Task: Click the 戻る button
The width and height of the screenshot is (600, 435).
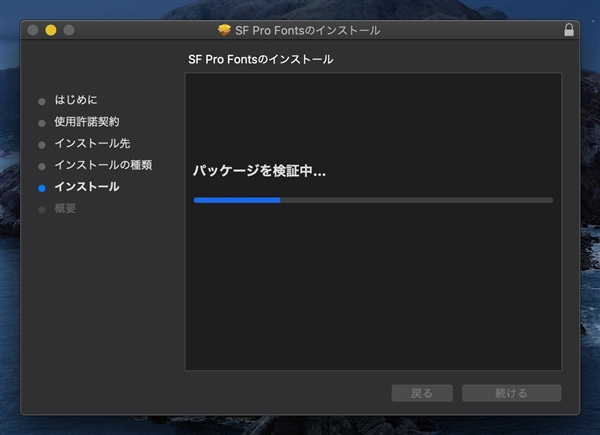Action: click(422, 393)
